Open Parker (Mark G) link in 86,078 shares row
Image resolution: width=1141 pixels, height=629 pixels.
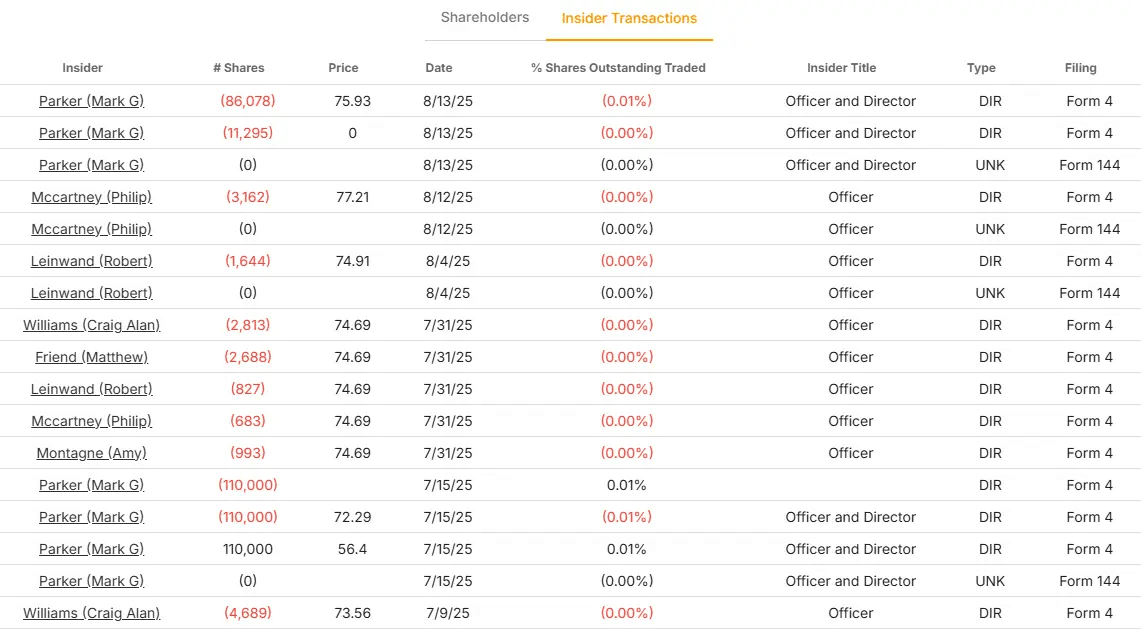(91, 101)
